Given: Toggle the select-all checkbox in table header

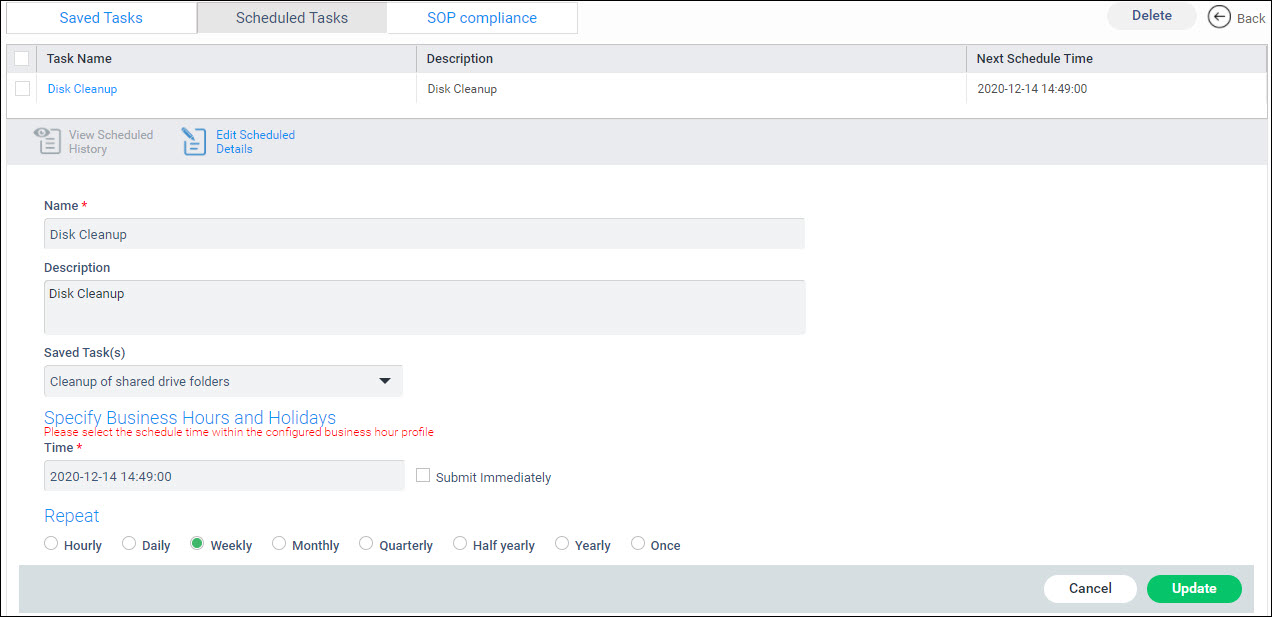Looking at the screenshot, I should click(x=22, y=58).
